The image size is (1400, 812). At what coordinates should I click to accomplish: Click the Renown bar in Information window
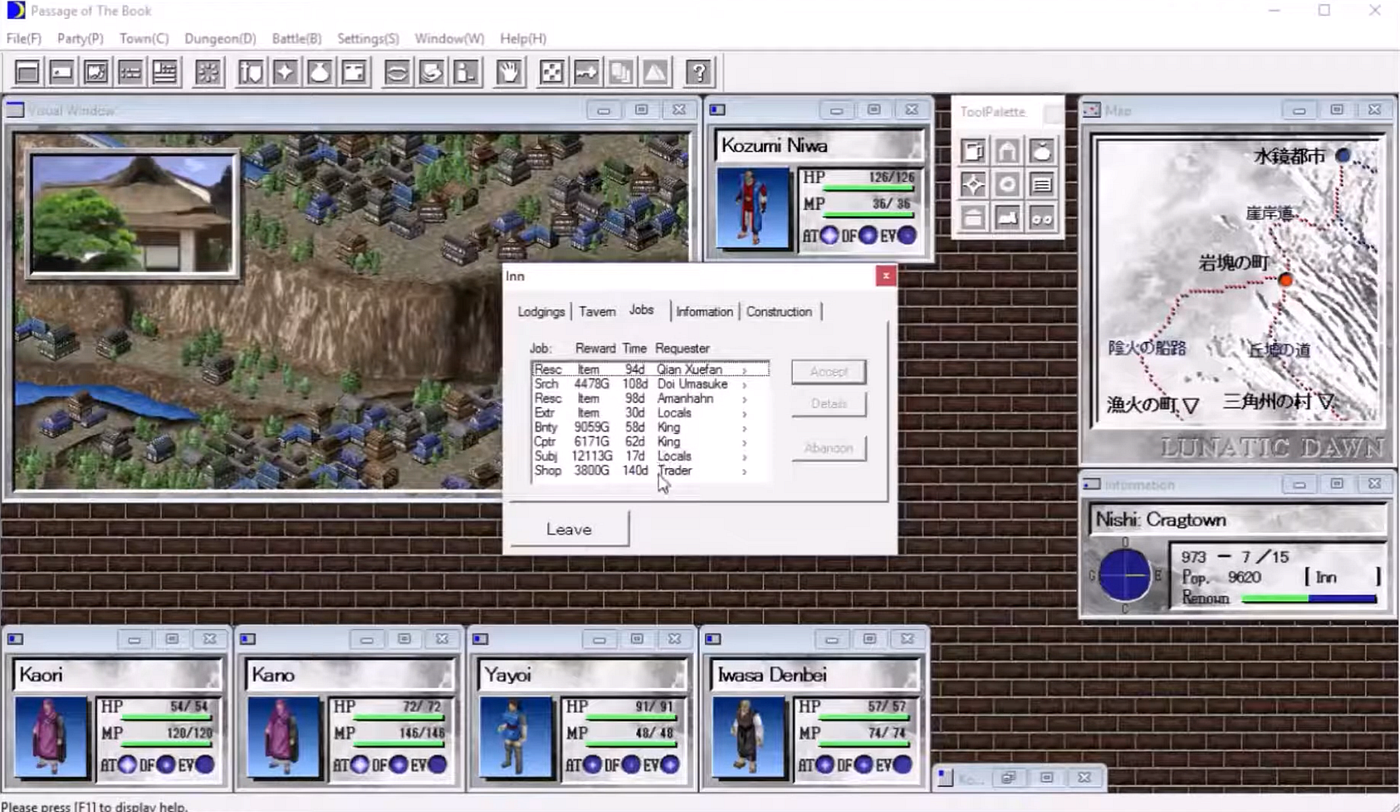coord(1309,599)
